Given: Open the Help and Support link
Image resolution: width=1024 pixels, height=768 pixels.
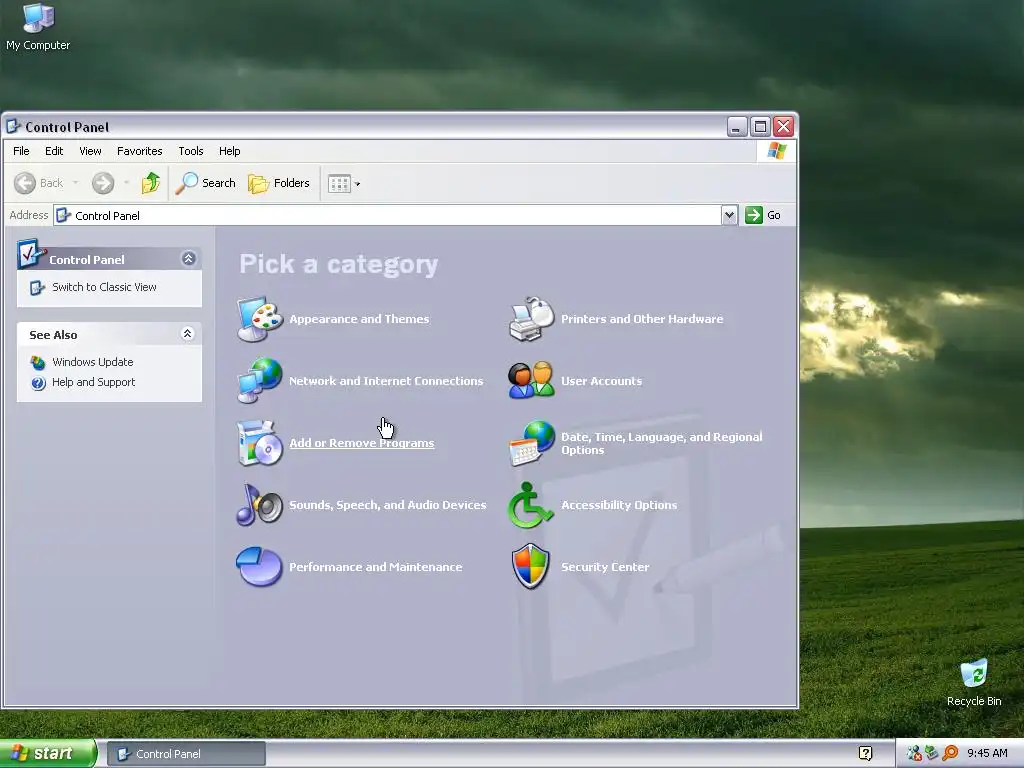Looking at the screenshot, I should click(93, 383).
